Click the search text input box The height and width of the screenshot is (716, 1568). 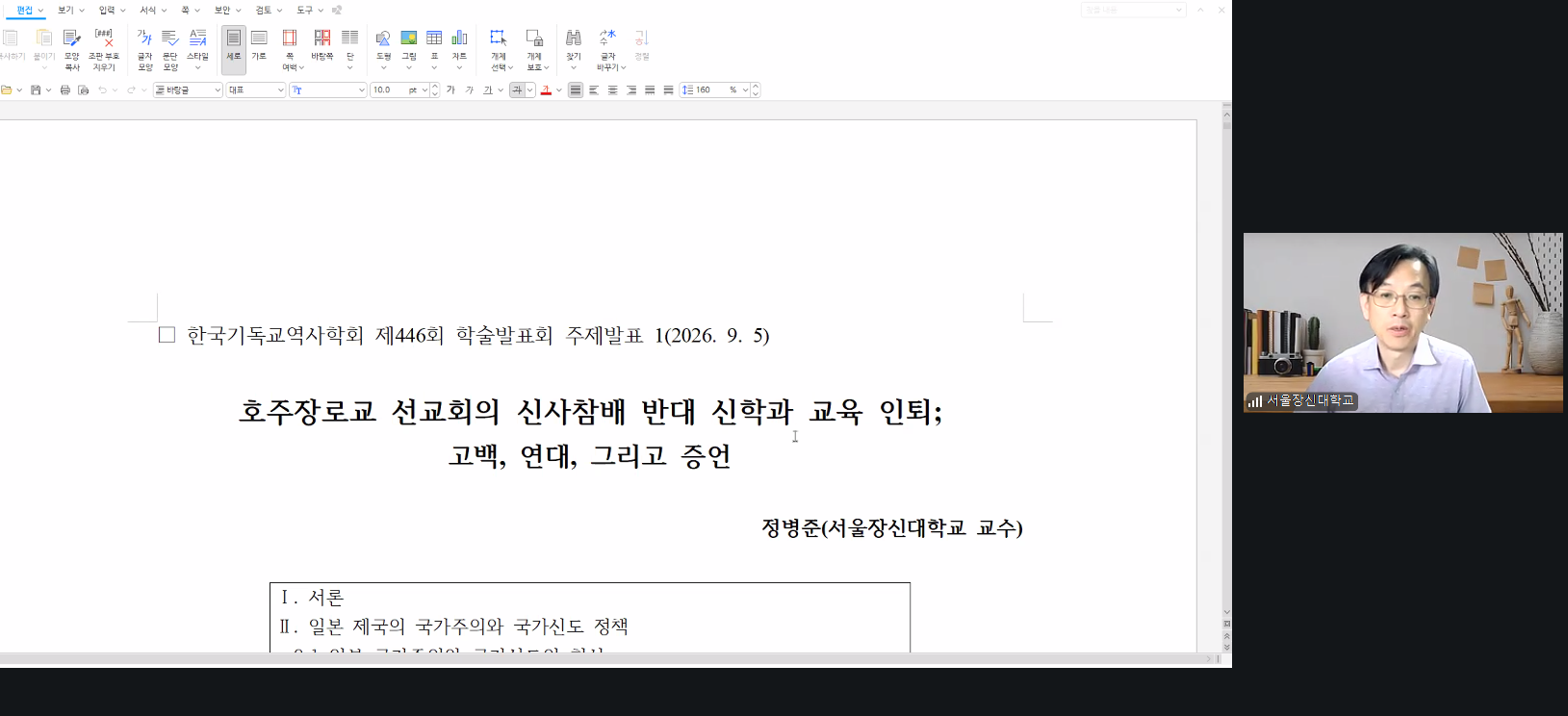(x=1126, y=10)
